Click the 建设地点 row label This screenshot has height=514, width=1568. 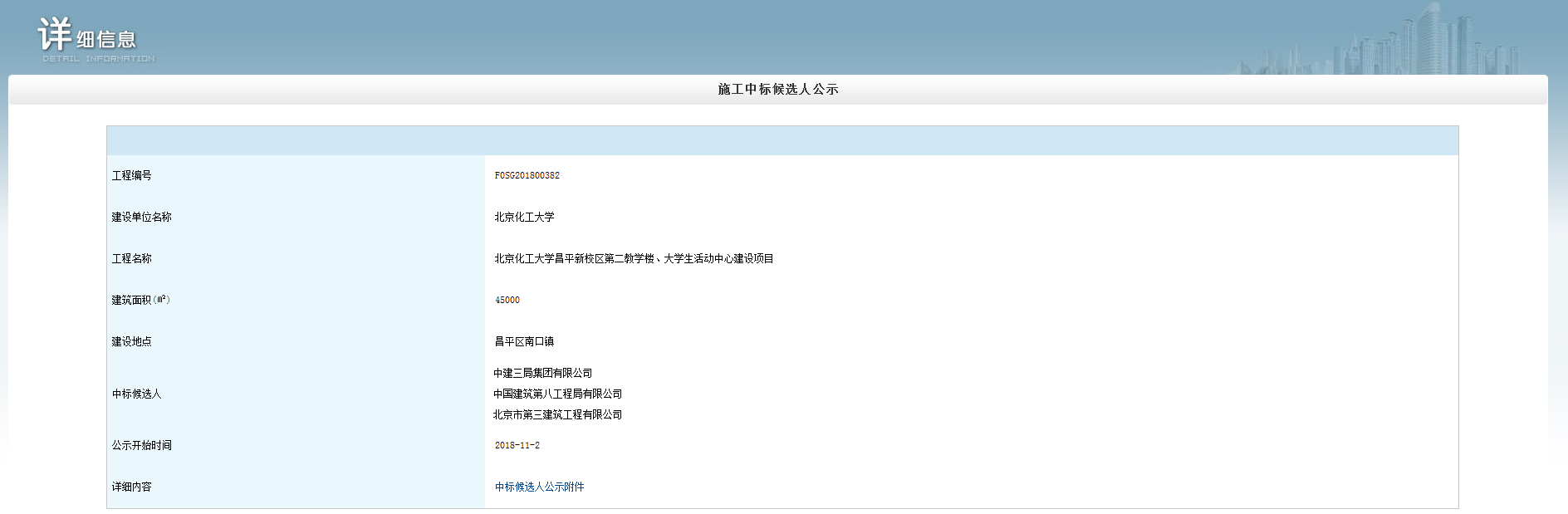[132, 342]
